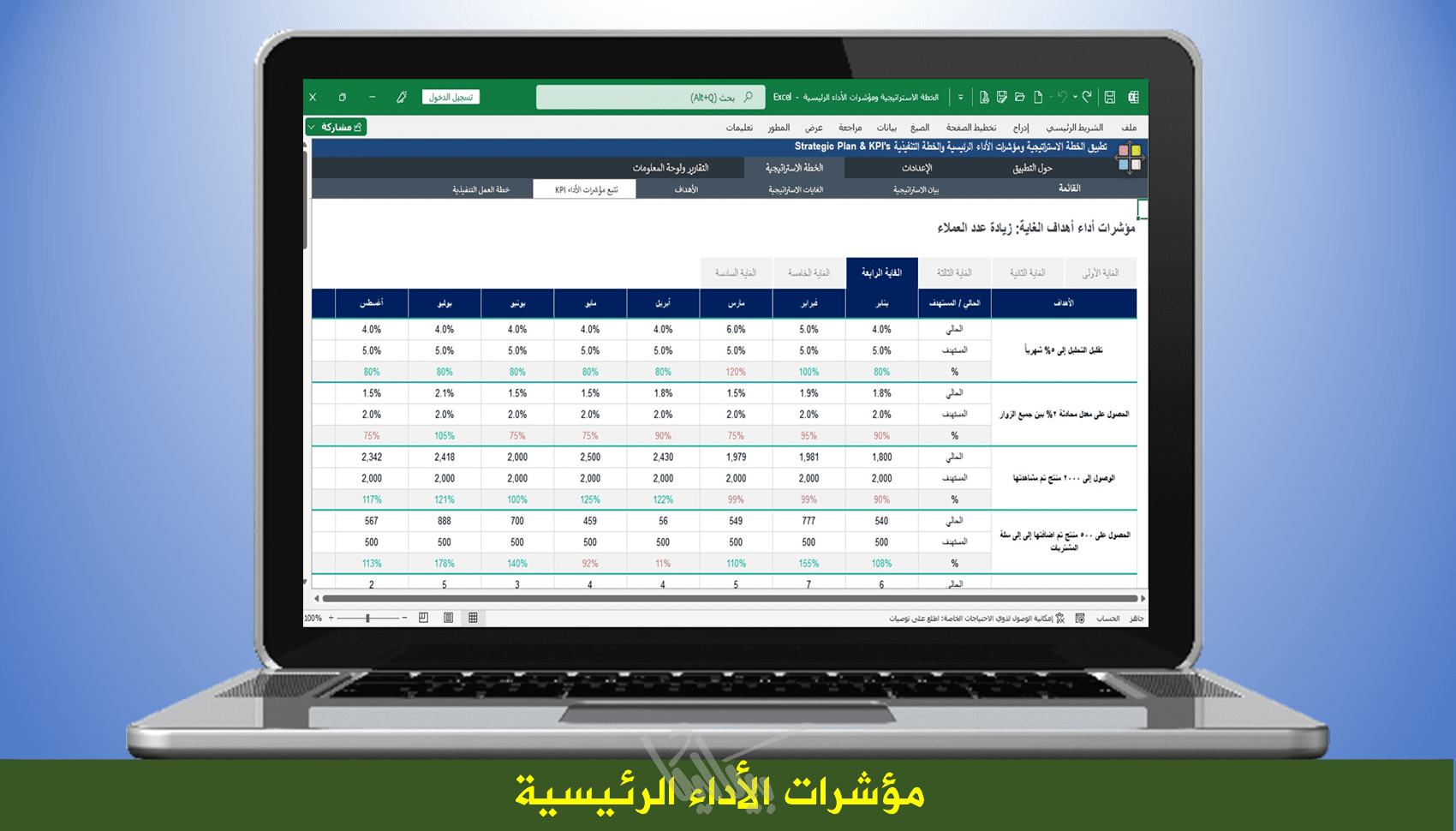Viewport: 1456px width, 831px height.
Task: Click the search magnifier icon
Action: [x=748, y=97]
